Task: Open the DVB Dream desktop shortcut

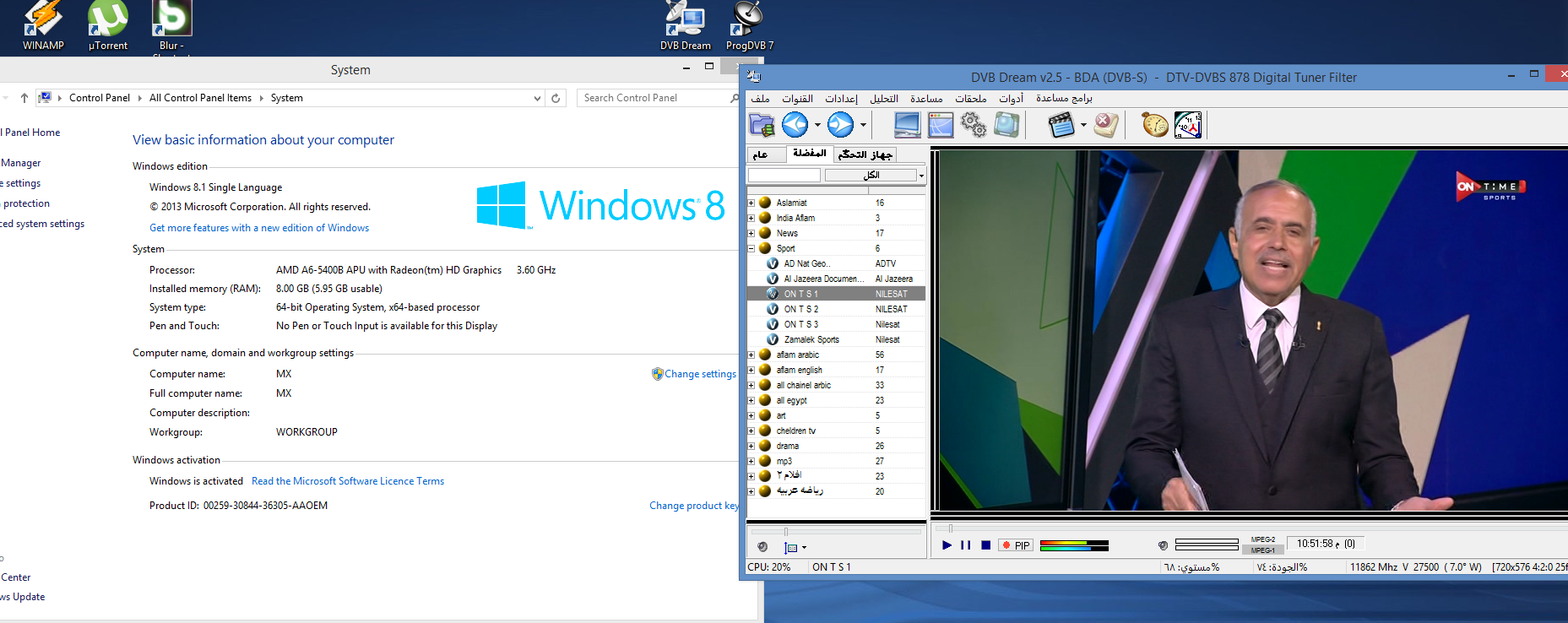Action: [x=685, y=26]
